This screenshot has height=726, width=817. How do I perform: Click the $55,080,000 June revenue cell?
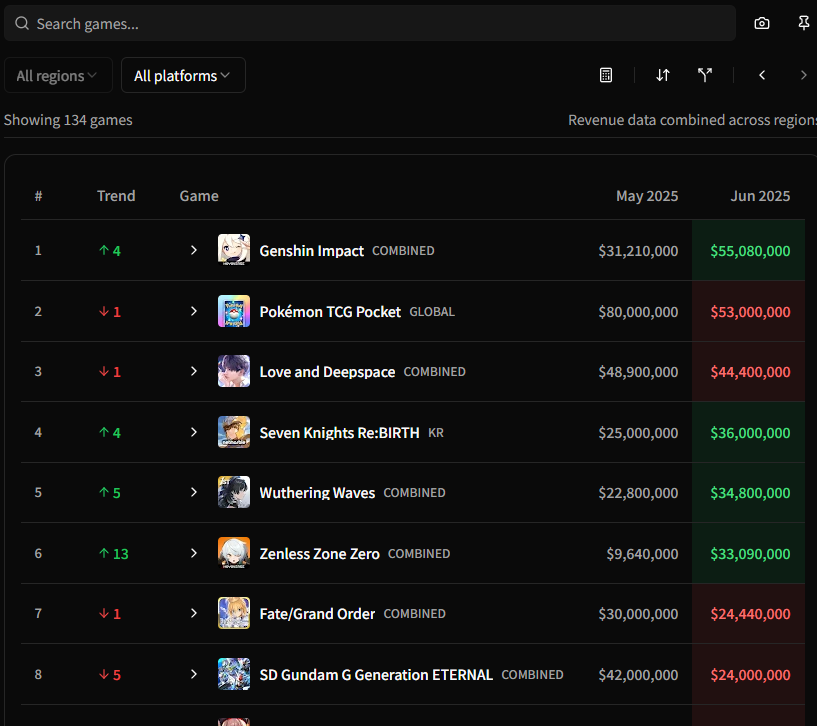pos(750,251)
